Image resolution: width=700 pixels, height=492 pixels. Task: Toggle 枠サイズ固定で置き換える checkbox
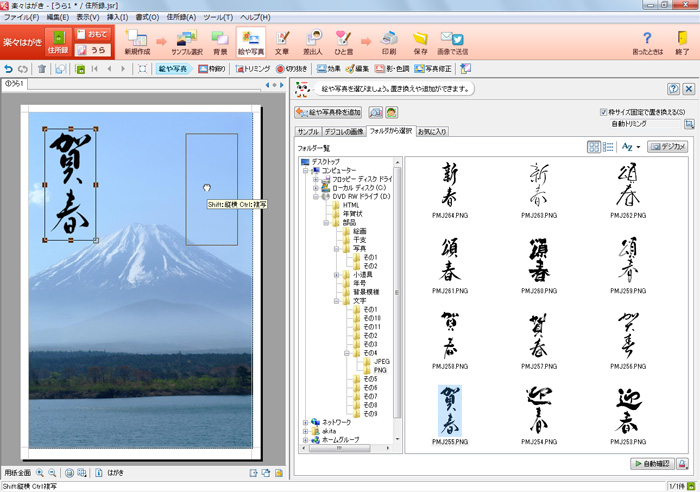[603, 112]
